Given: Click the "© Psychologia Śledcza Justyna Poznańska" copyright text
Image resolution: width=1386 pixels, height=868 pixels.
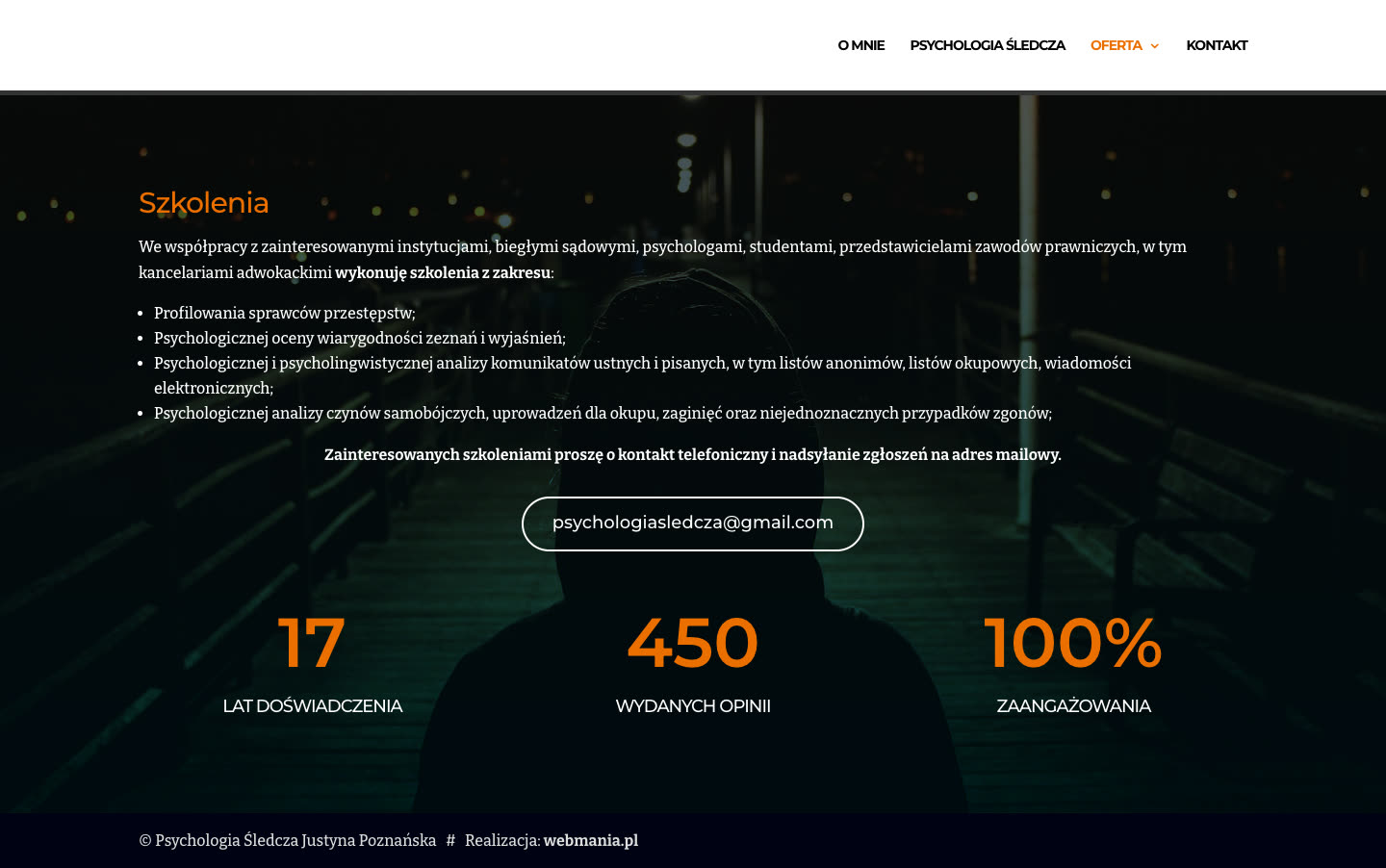Looking at the screenshot, I should (x=288, y=840).
